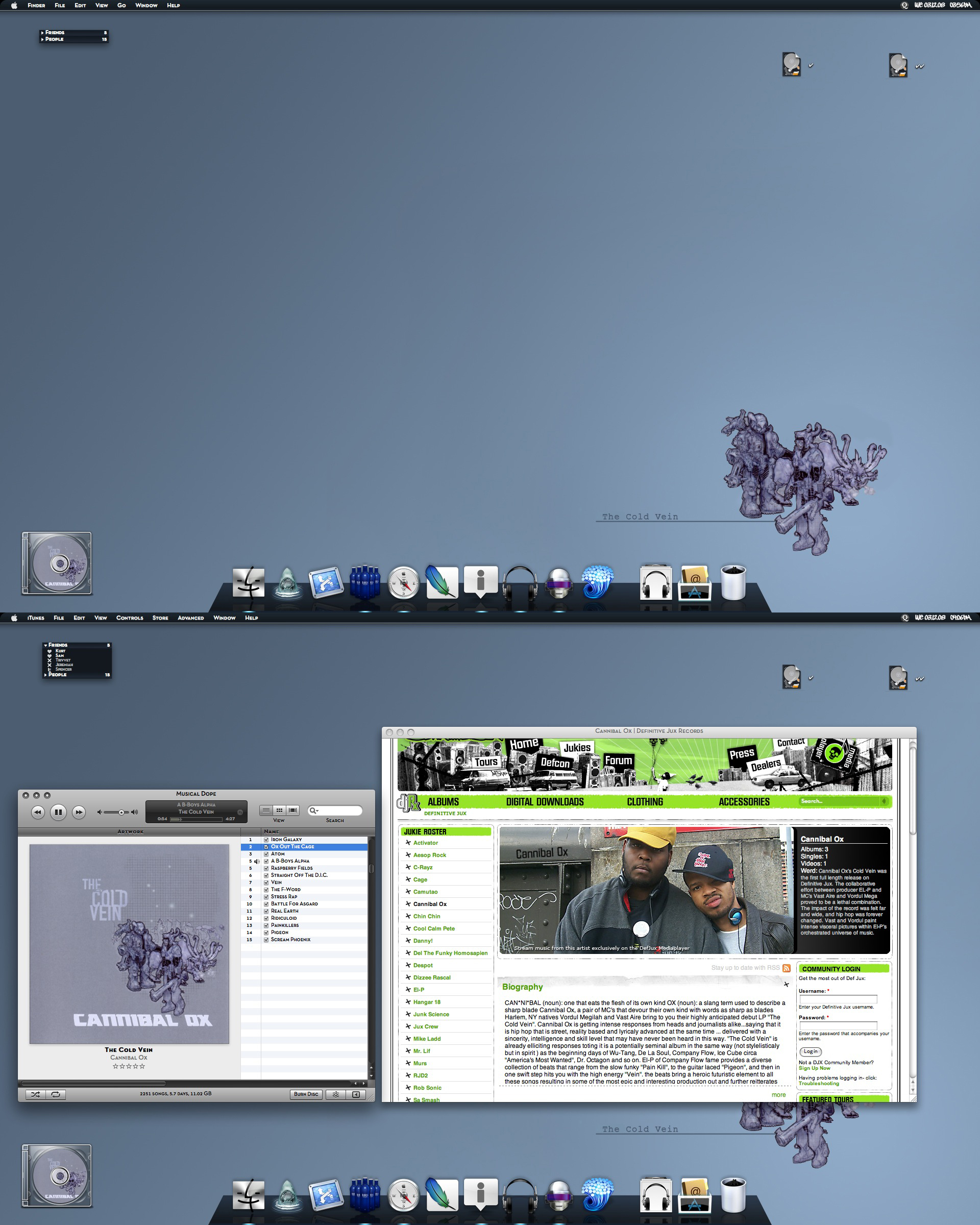Open the skull media player badge

(835, 753)
